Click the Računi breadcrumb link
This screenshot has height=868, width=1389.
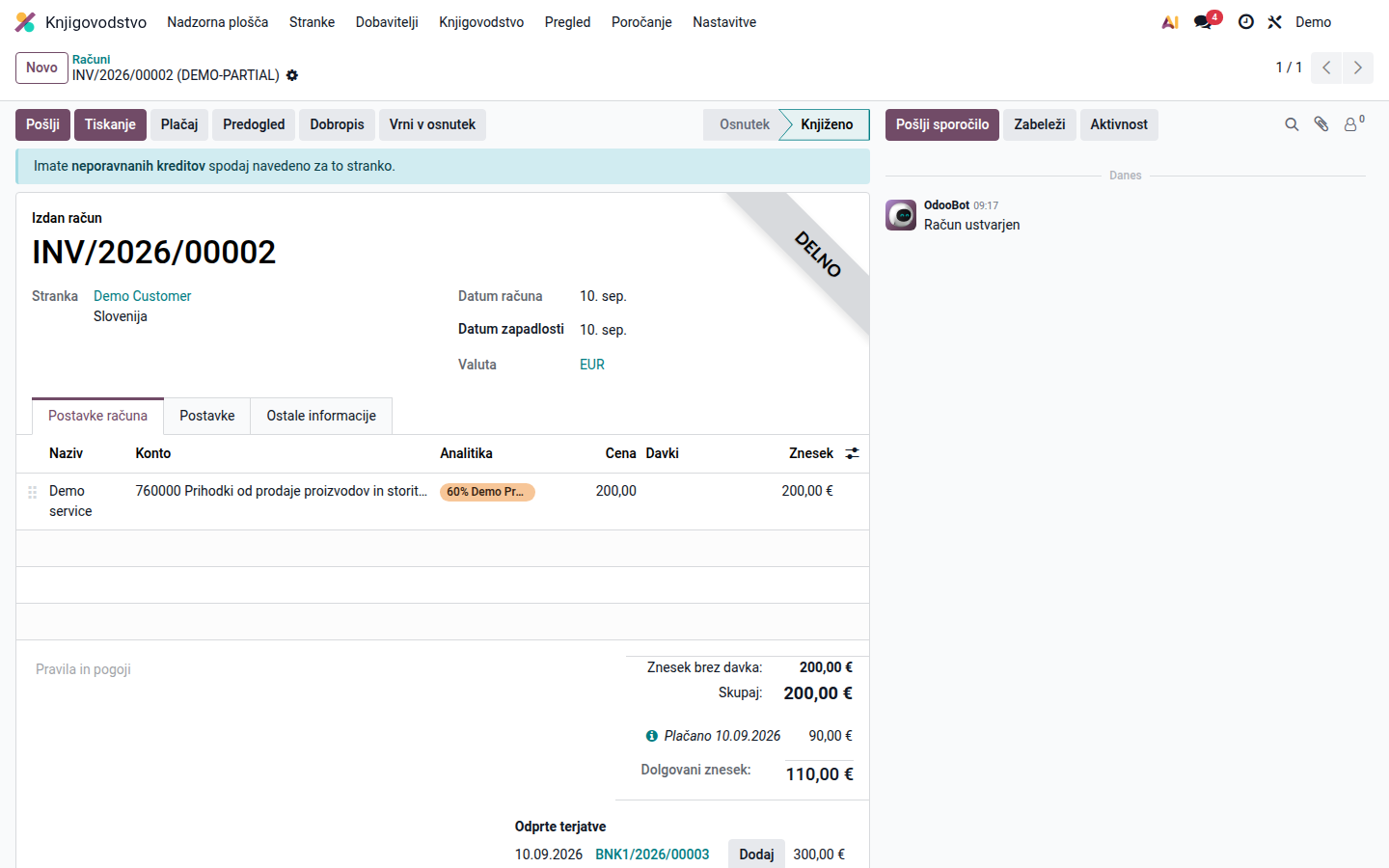click(91, 59)
